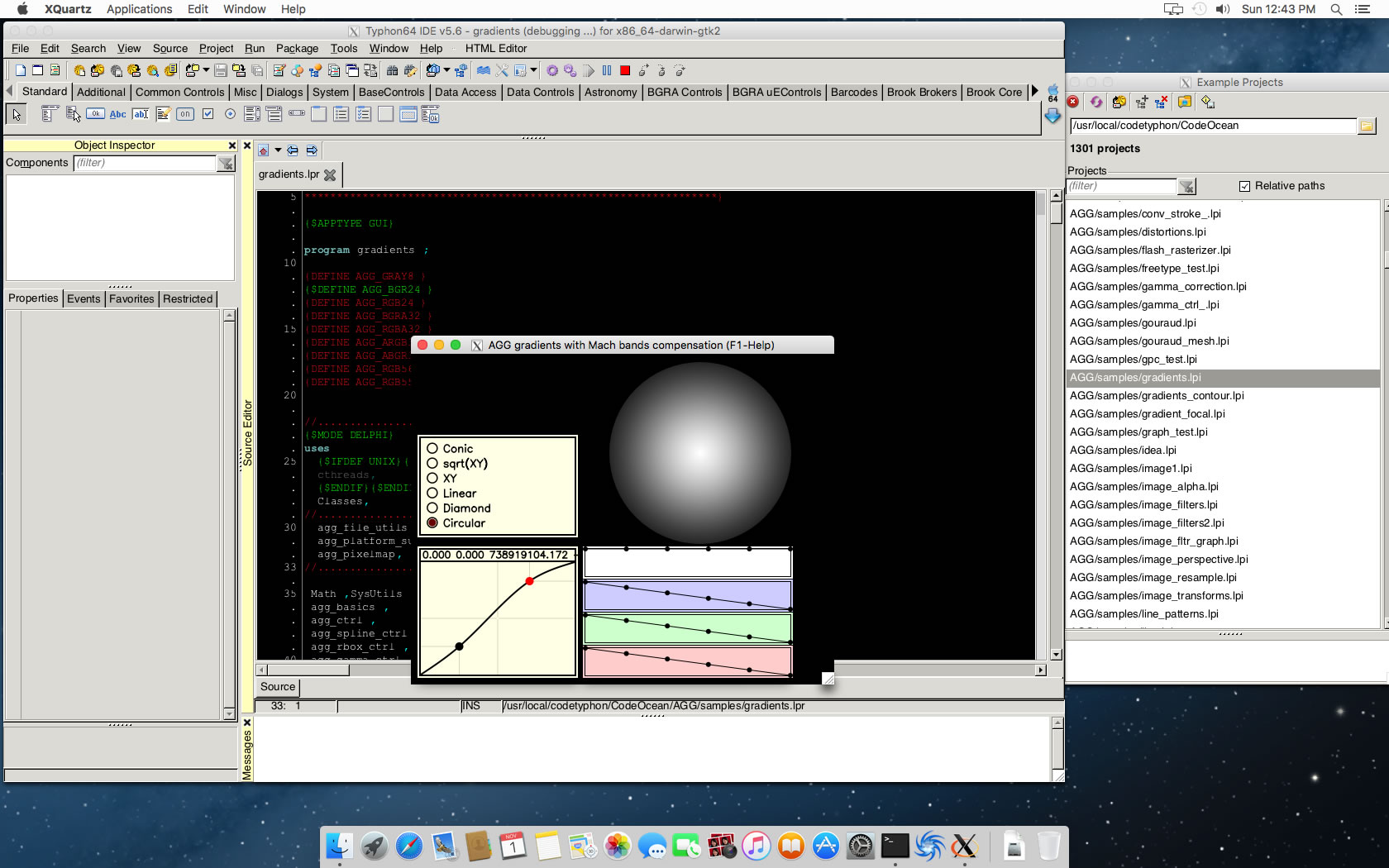1389x868 pixels.
Task: Select the sqrt(XY) gradient radio button
Action: click(x=432, y=463)
